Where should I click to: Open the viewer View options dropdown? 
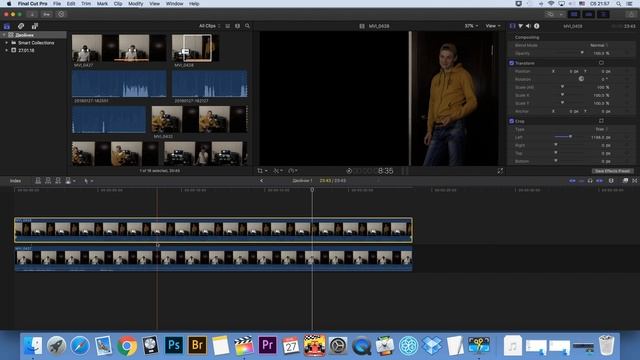point(493,26)
